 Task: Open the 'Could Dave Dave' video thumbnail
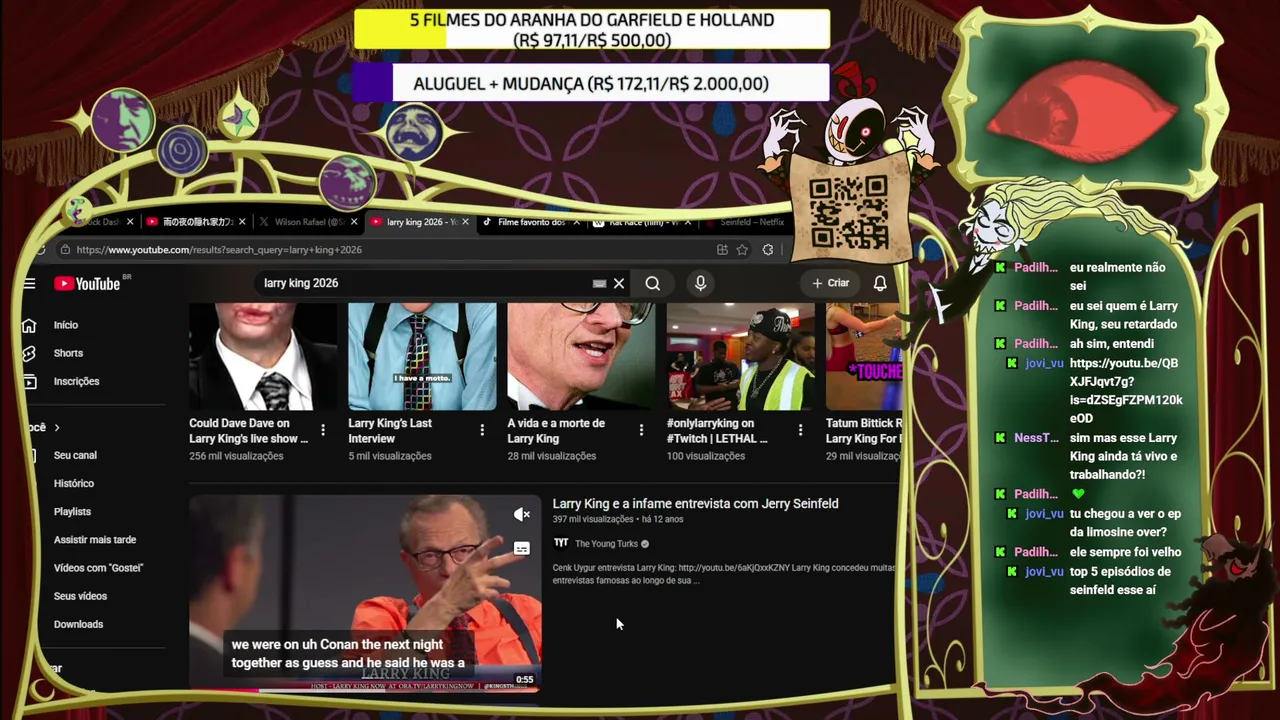[x=263, y=356]
